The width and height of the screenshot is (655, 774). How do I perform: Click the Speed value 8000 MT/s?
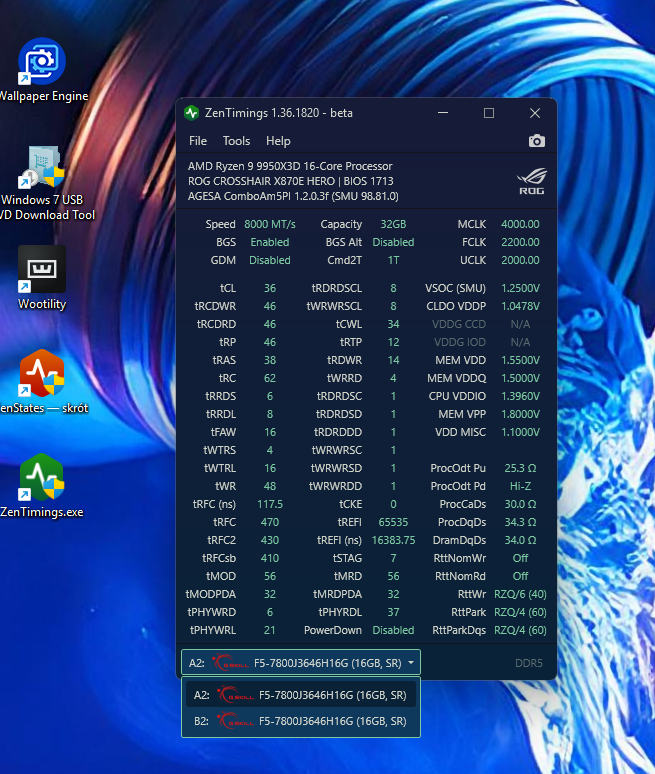click(270, 224)
